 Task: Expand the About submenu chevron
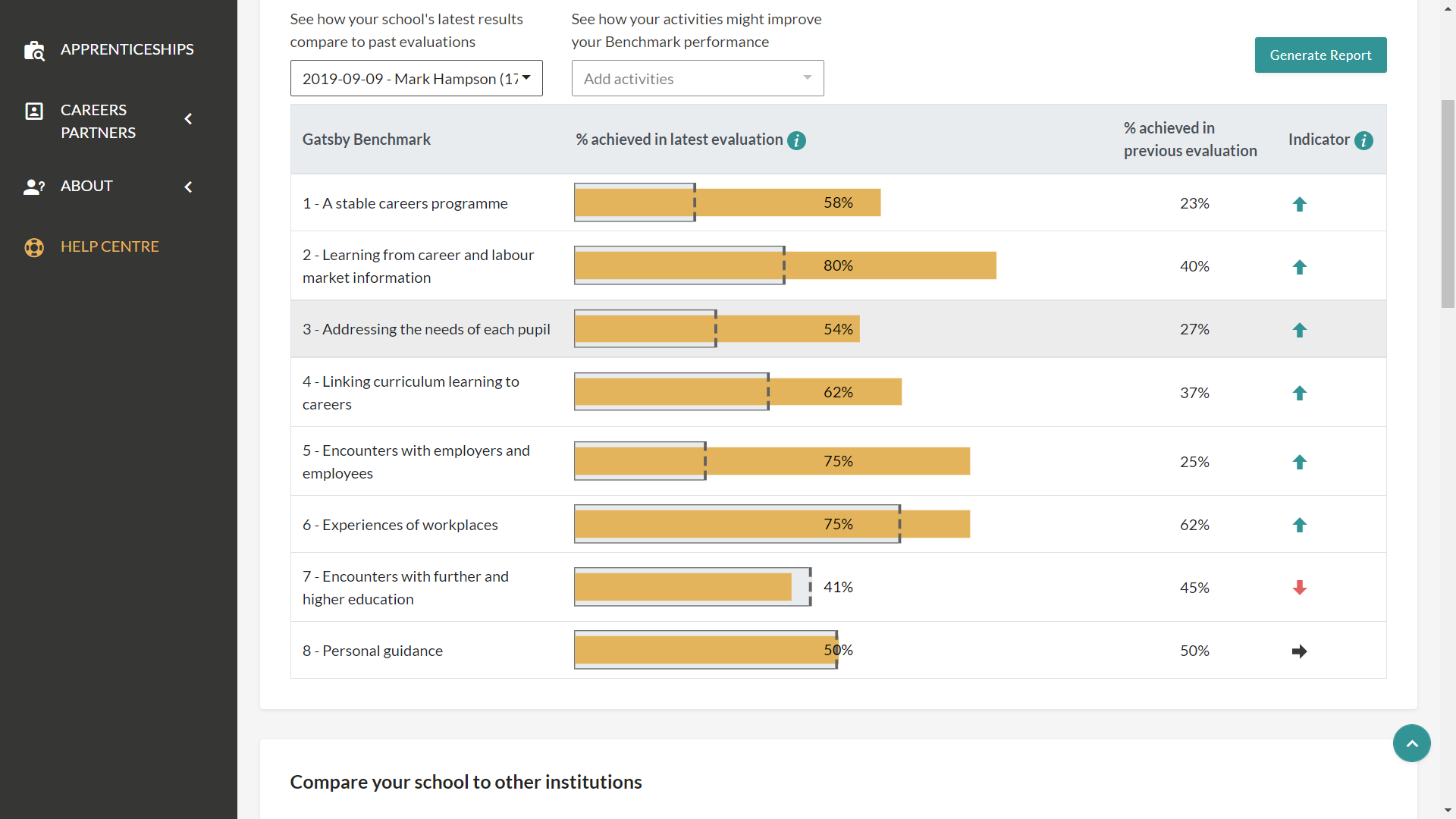pos(188,187)
